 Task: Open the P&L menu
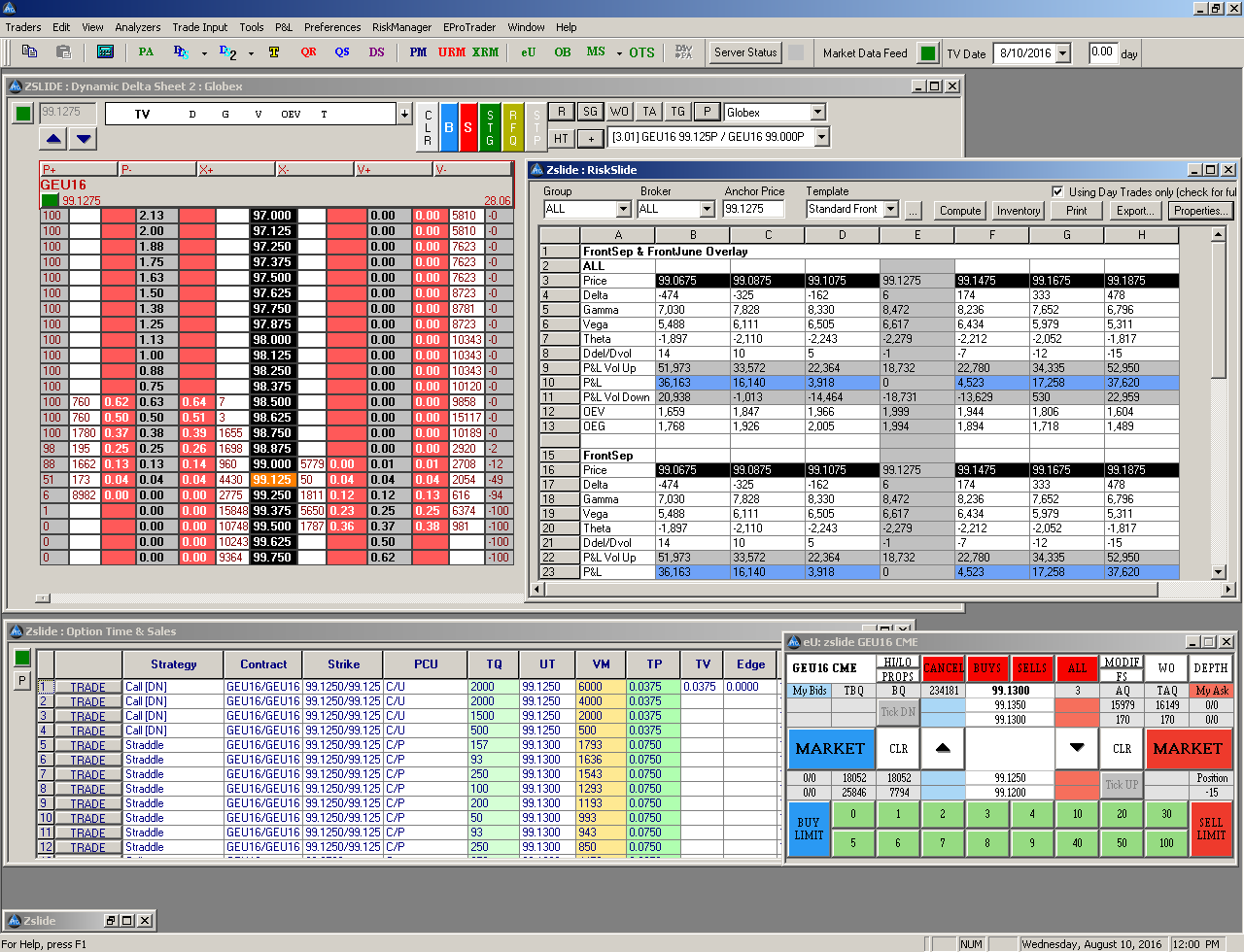(x=284, y=27)
